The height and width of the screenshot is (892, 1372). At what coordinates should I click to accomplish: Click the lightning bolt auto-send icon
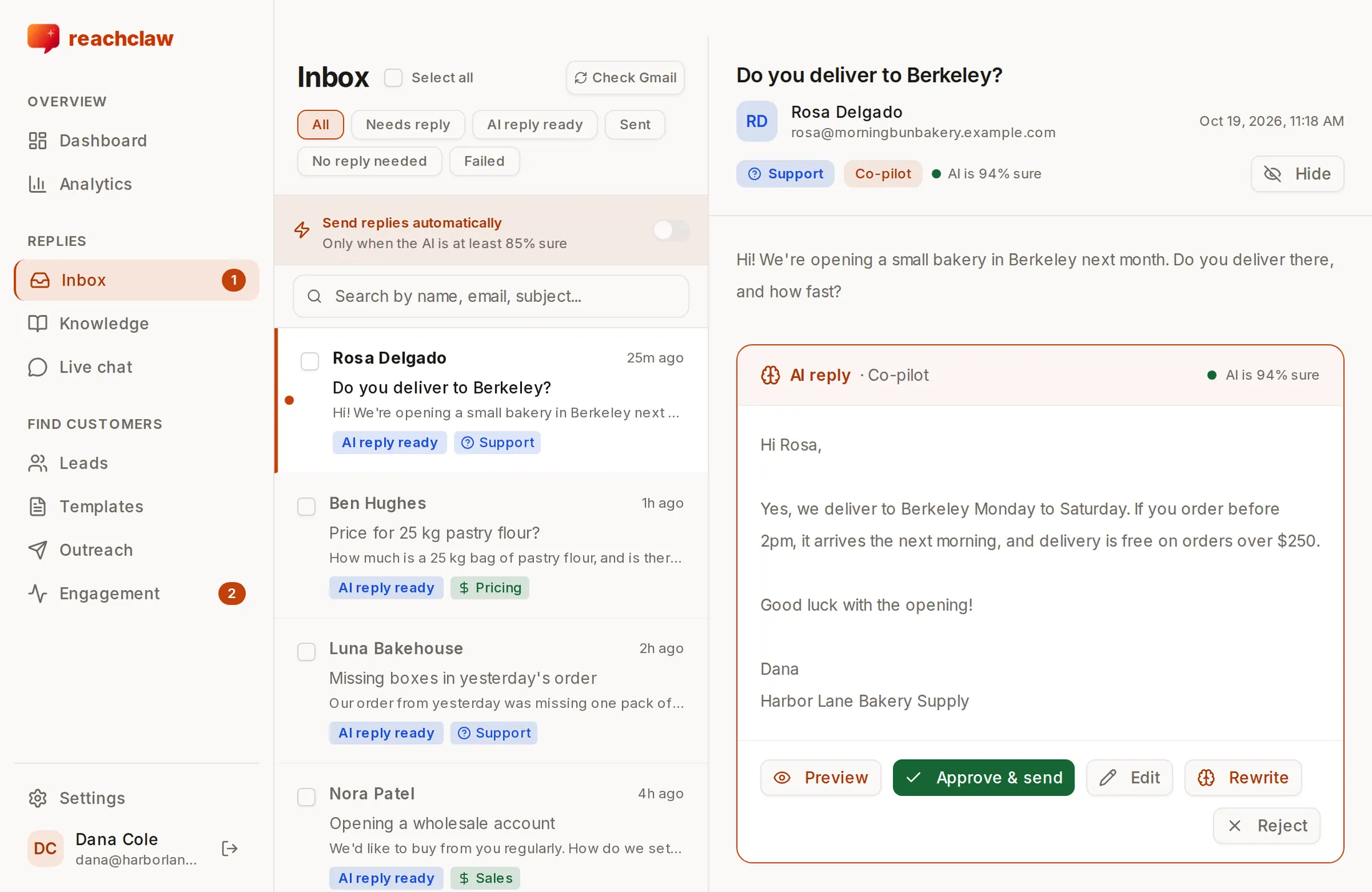(x=302, y=230)
